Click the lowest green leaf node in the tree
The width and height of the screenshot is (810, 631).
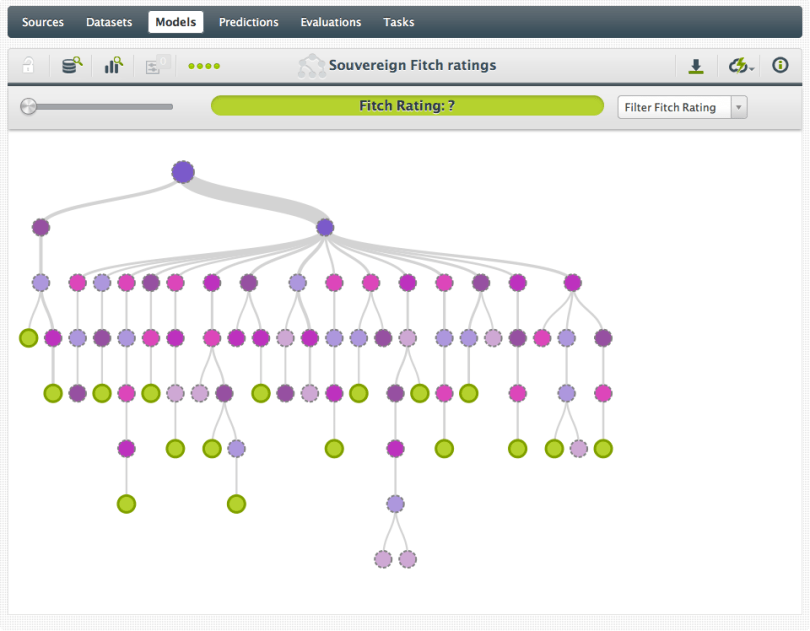[x=126, y=504]
